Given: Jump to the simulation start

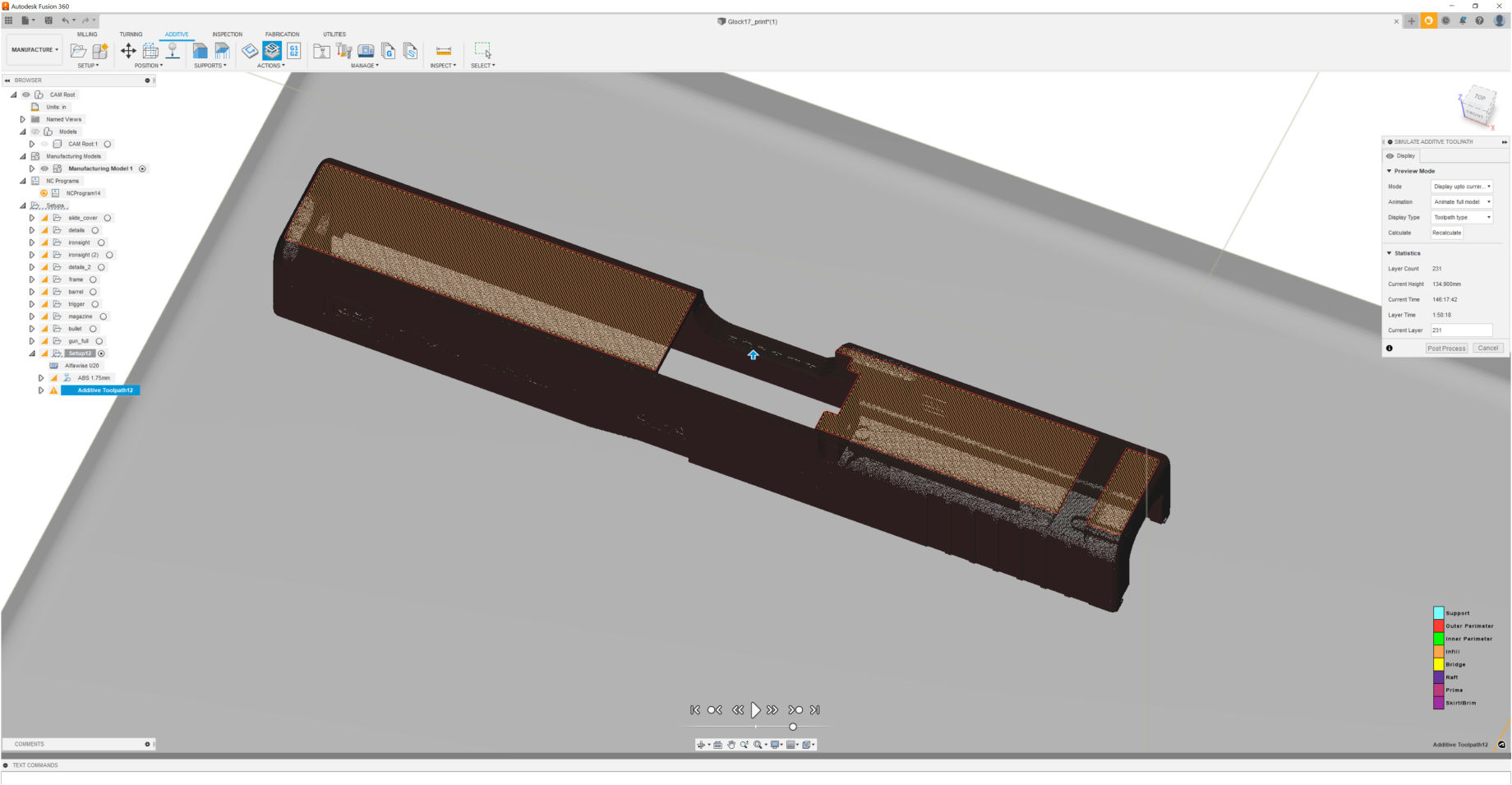Looking at the screenshot, I should pos(695,710).
